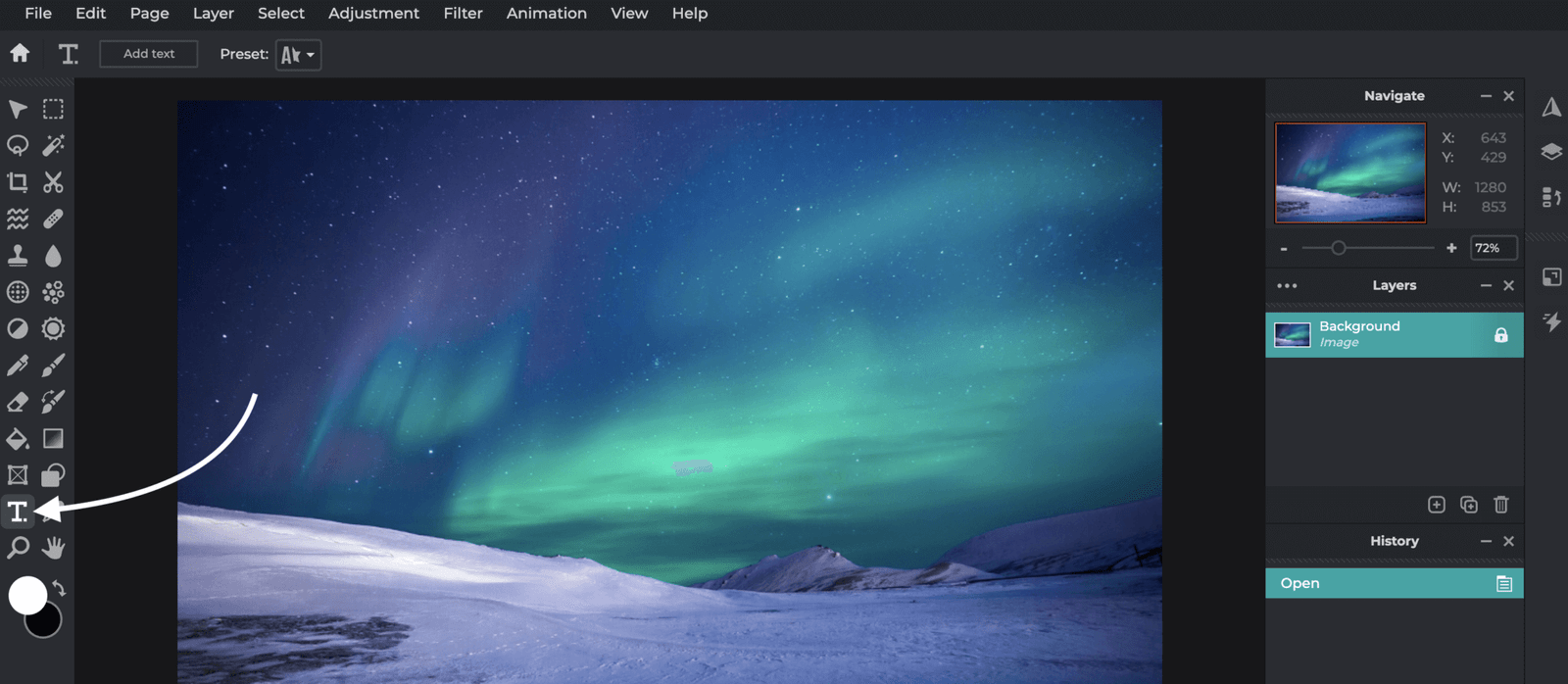Select the scattered-dots Disperse tool
This screenshot has width=1568, height=684.
pyautogui.click(x=53, y=292)
